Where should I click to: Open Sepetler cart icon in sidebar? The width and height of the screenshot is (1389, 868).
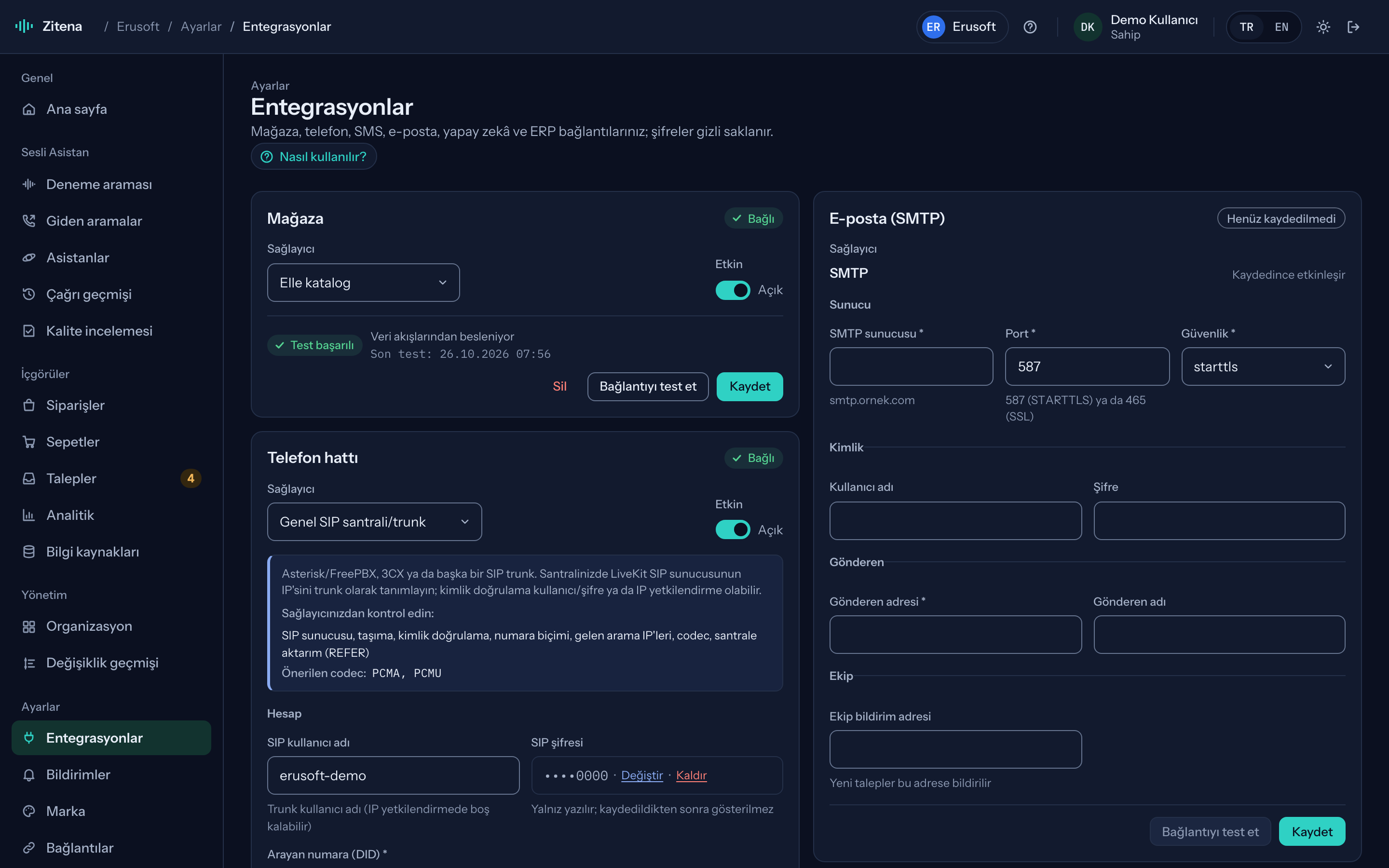tap(29, 442)
